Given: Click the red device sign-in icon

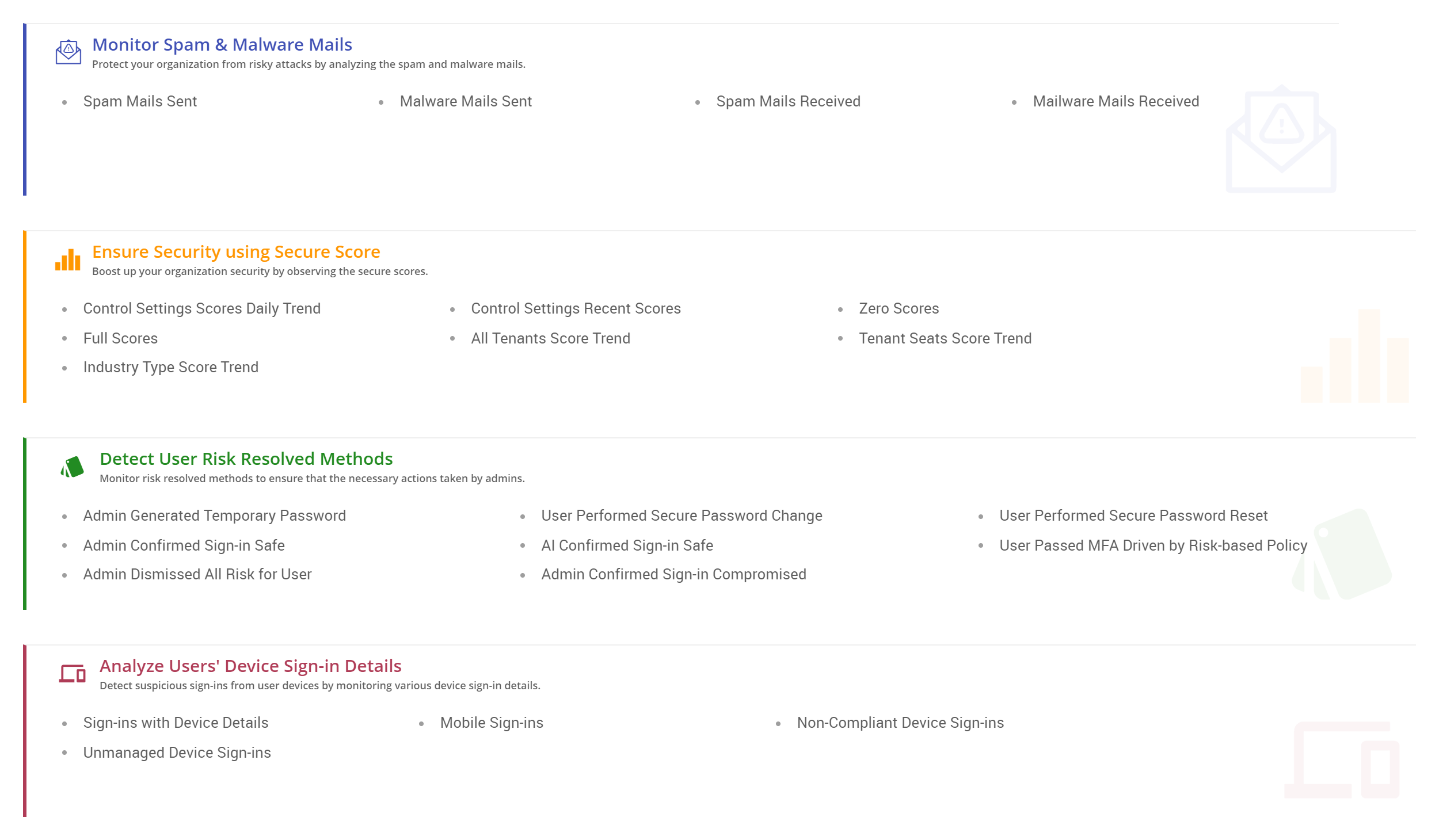Looking at the screenshot, I should (73, 673).
